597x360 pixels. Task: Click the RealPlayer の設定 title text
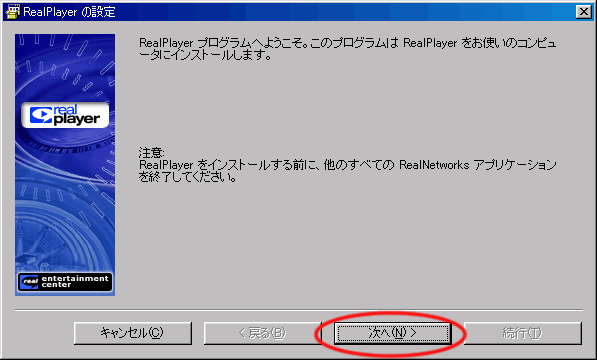coord(69,12)
